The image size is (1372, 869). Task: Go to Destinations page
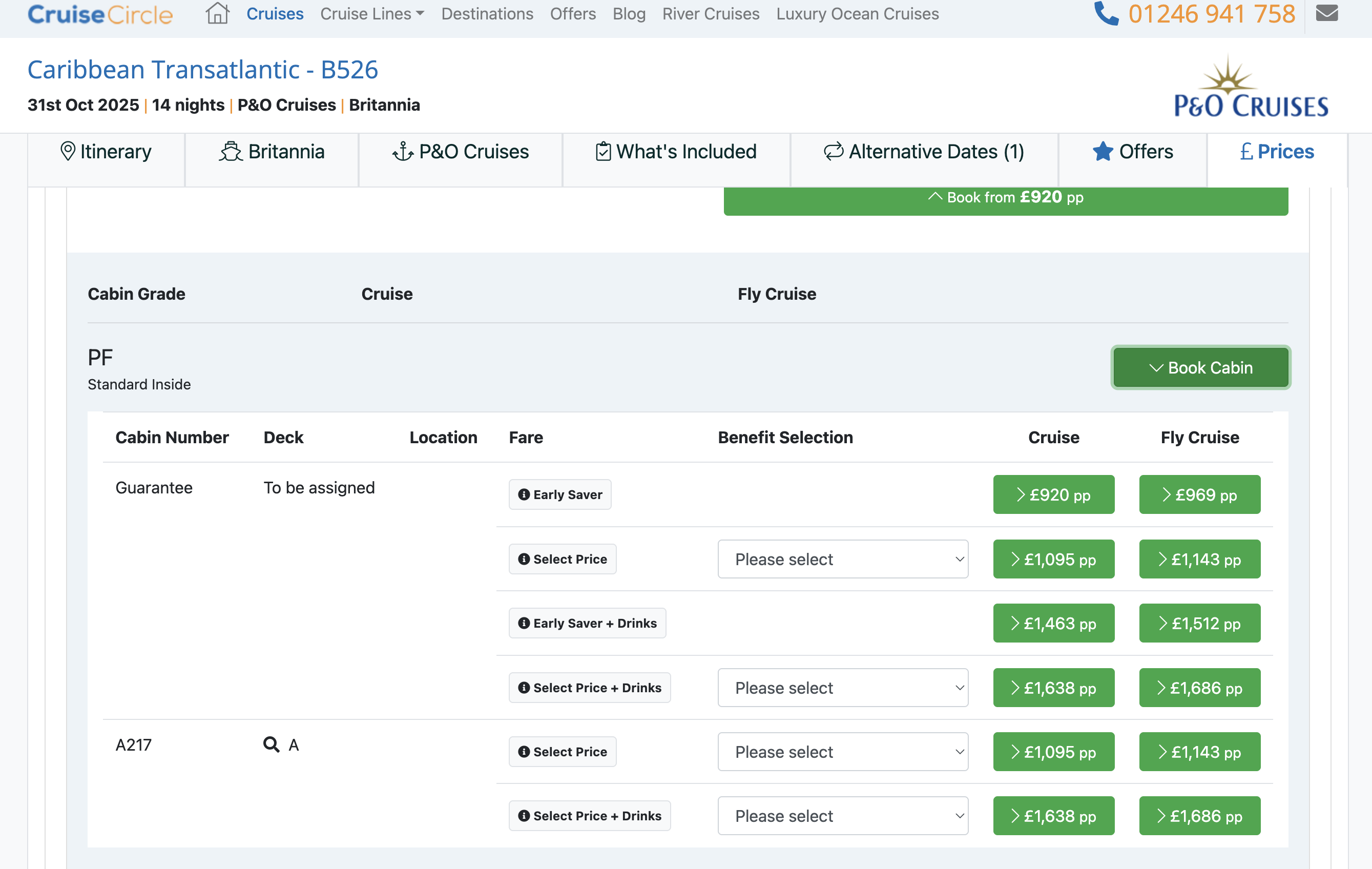[487, 13]
